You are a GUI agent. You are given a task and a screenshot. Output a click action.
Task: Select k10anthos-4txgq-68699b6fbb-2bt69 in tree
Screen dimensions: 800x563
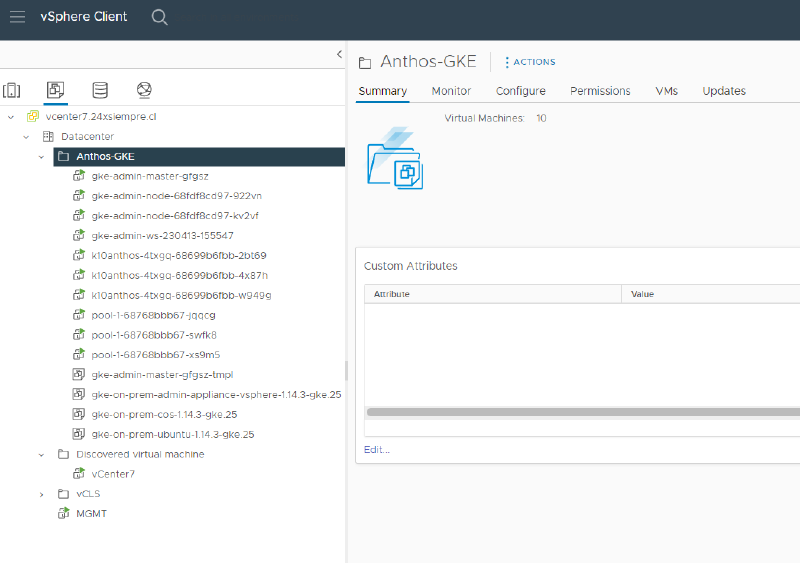tap(179, 255)
